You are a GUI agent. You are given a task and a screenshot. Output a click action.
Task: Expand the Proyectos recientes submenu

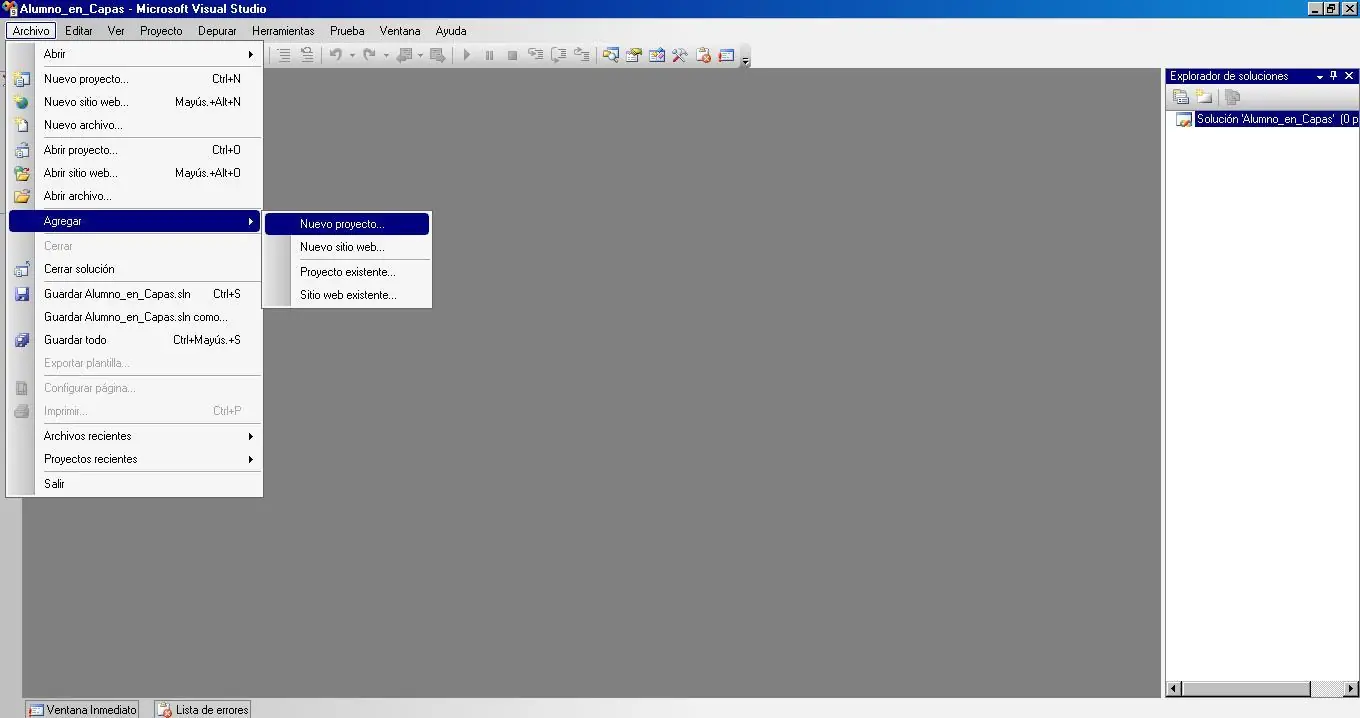[x=135, y=459]
